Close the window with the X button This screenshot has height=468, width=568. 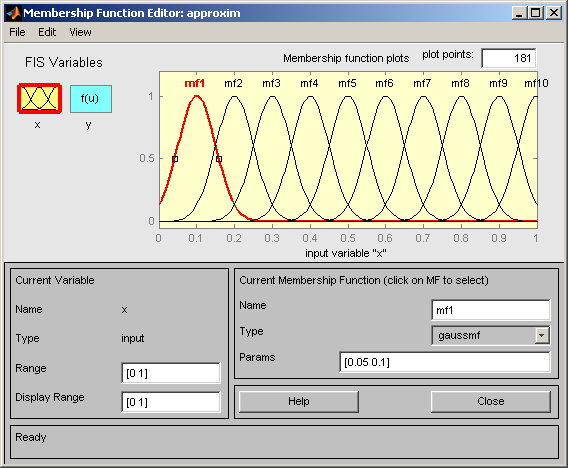click(554, 13)
